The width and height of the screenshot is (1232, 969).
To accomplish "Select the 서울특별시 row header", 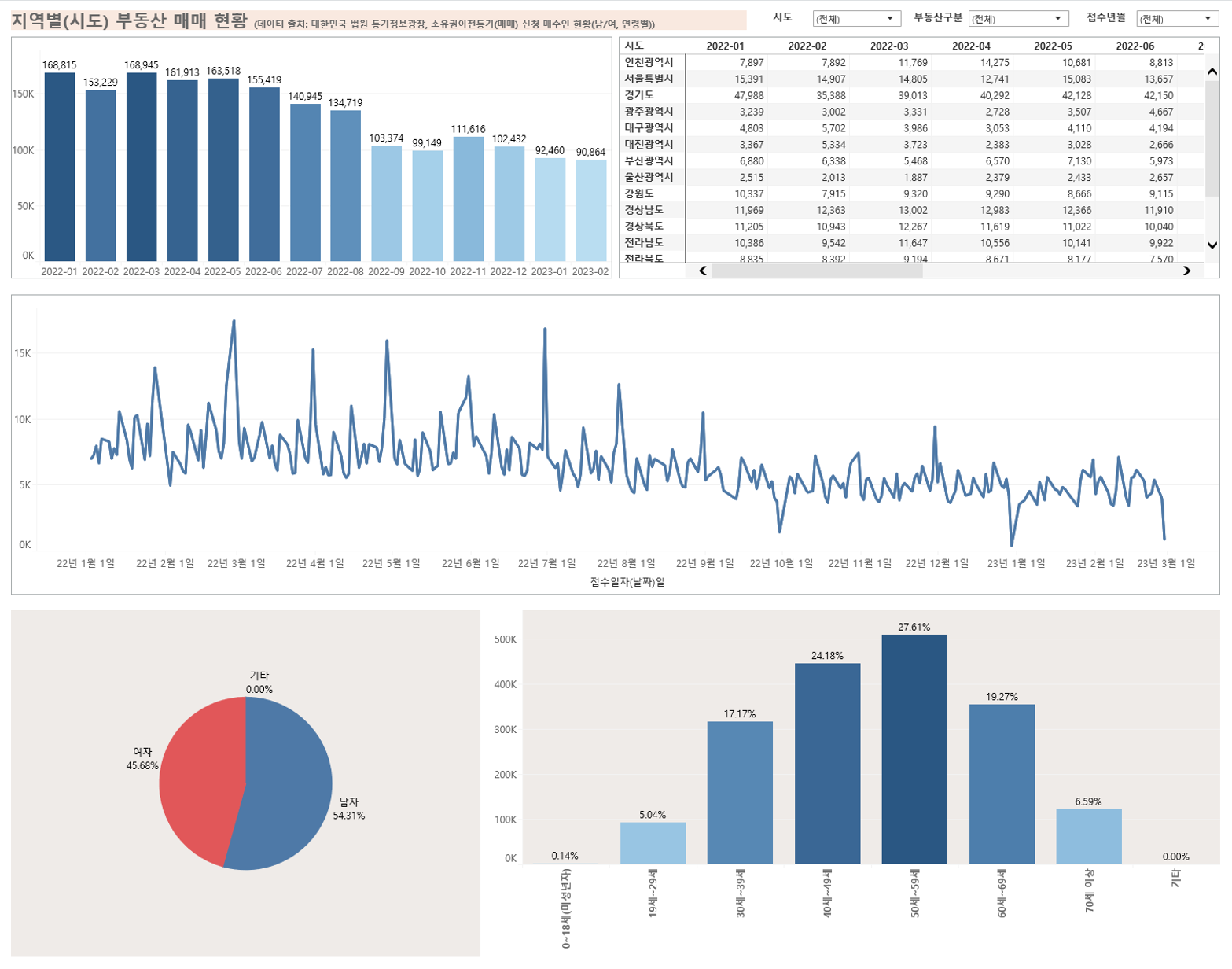I will pyautogui.click(x=649, y=79).
